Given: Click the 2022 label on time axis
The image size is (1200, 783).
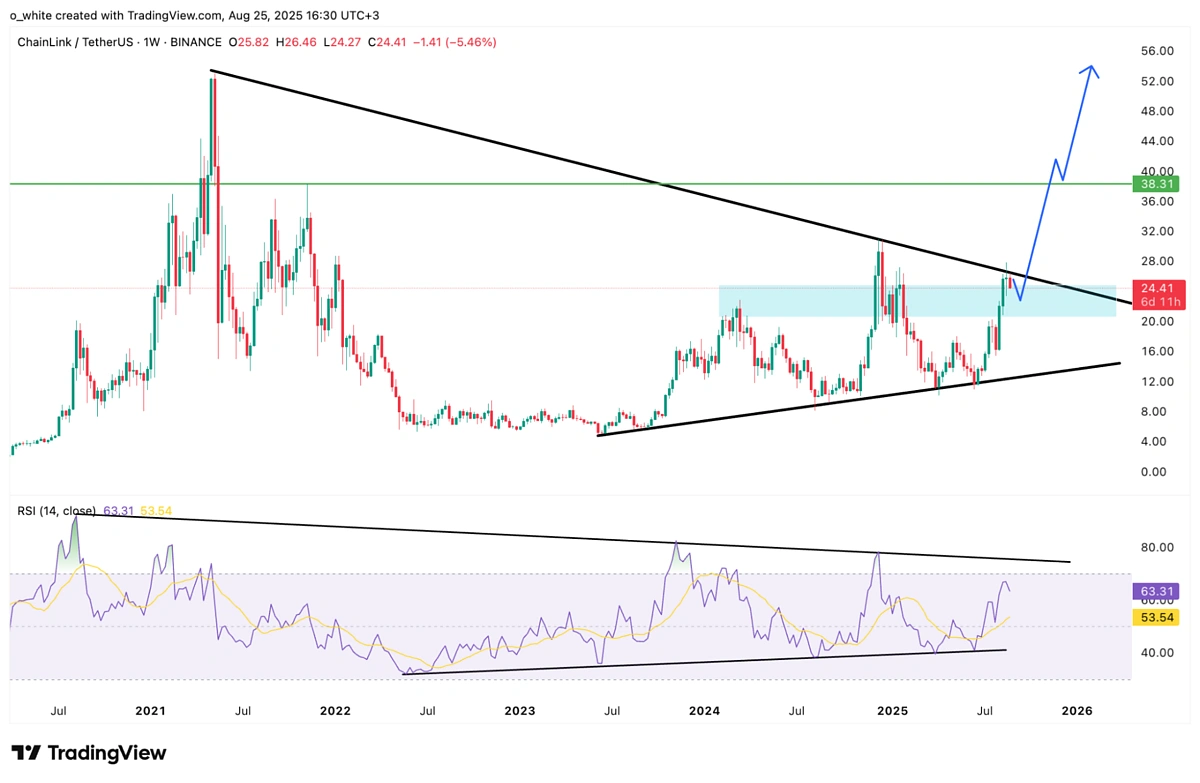Looking at the screenshot, I should (x=335, y=711).
